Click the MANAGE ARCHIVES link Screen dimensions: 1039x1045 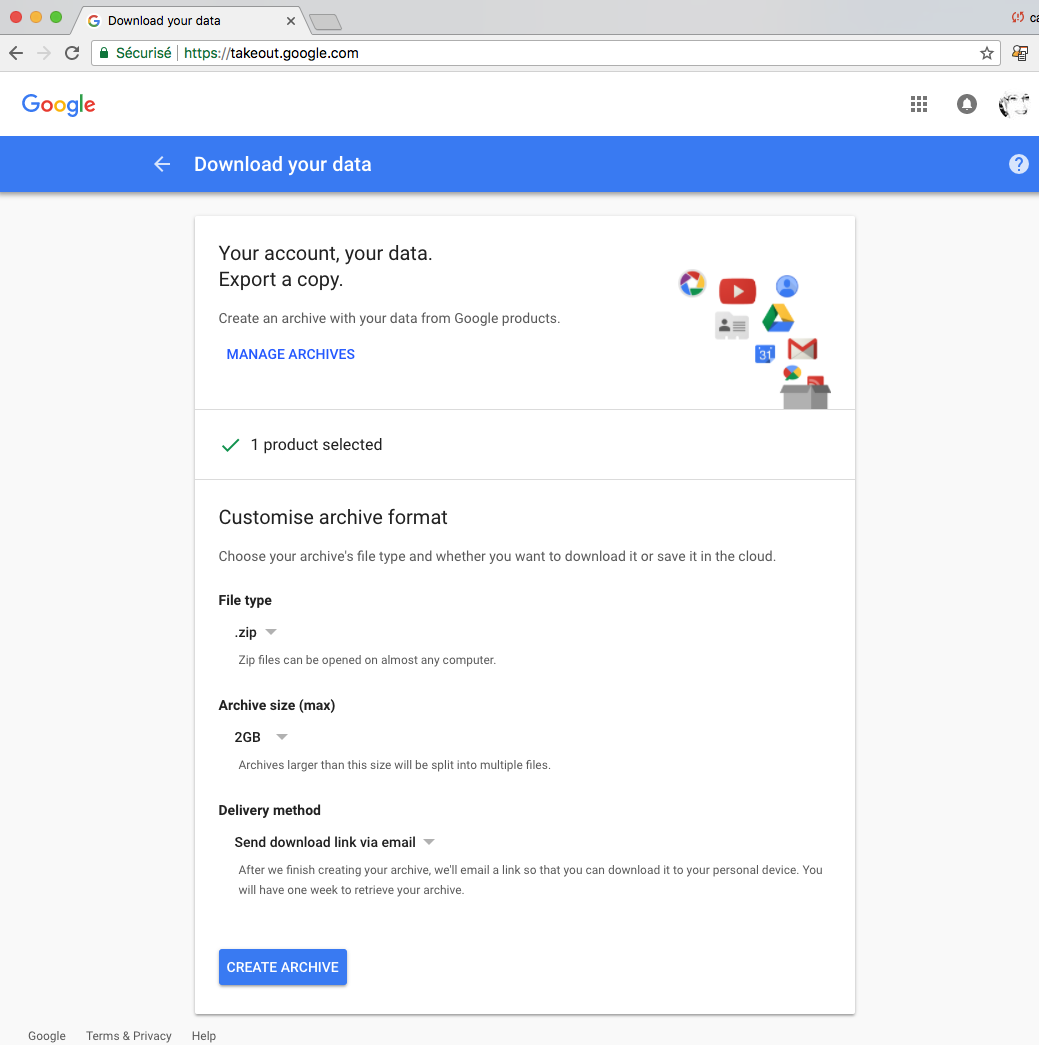(291, 355)
